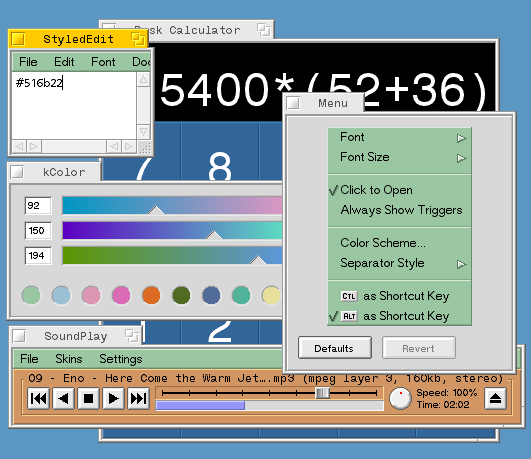The image size is (531, 459).
Task: Expand the Font submenu arrow
Action: pyautogui.click(x=462, y=138)
